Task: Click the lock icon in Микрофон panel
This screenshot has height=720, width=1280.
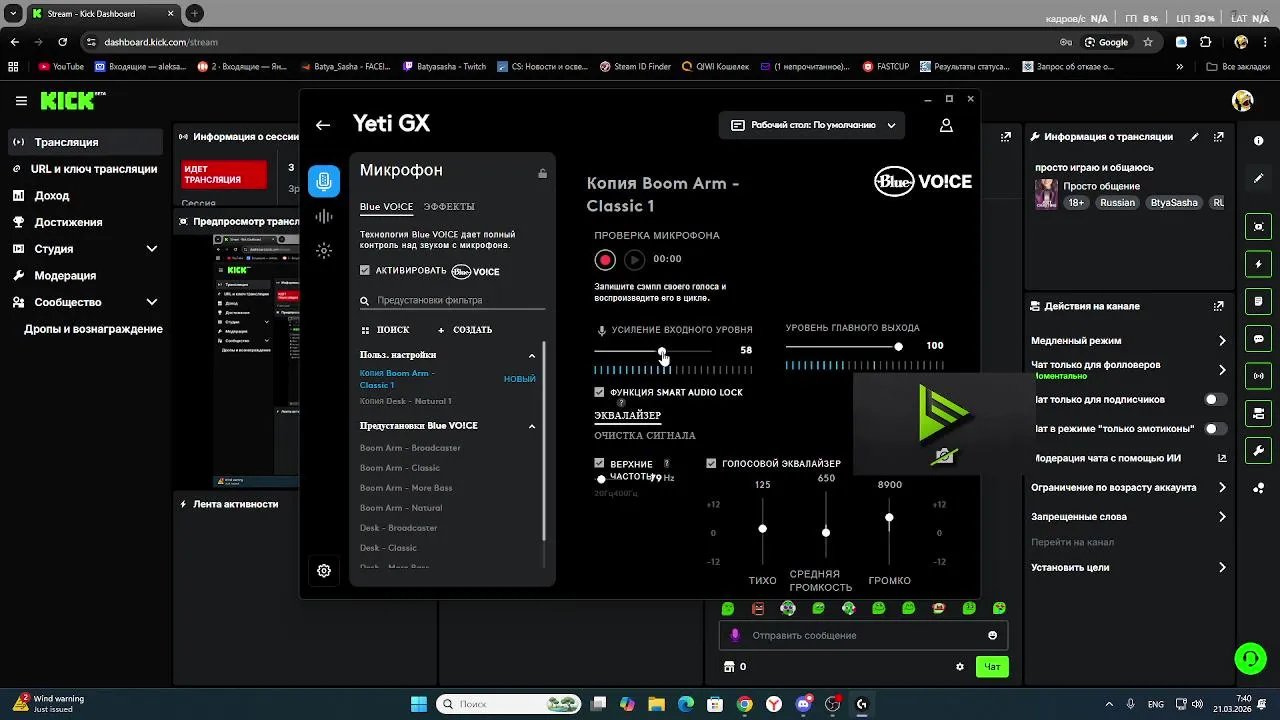Action: (x=542, y=173)
